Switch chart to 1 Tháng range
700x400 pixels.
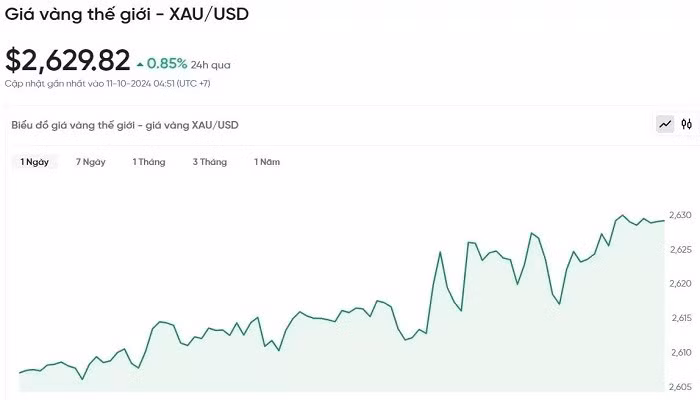coord(149,162)
